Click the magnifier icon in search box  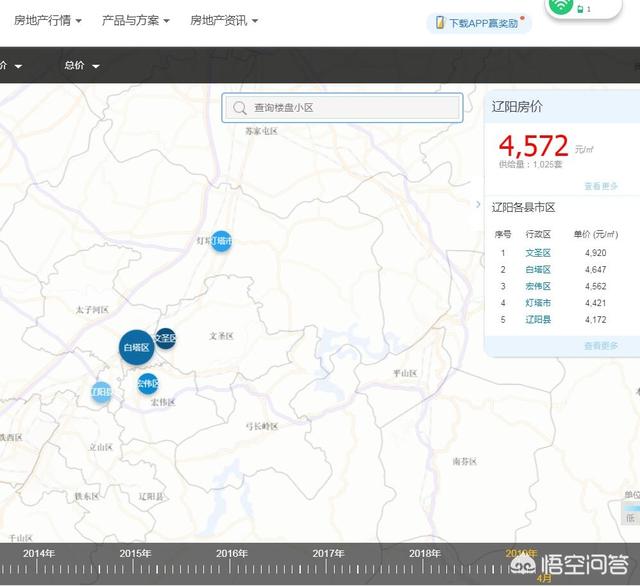[x=240, y=108]
